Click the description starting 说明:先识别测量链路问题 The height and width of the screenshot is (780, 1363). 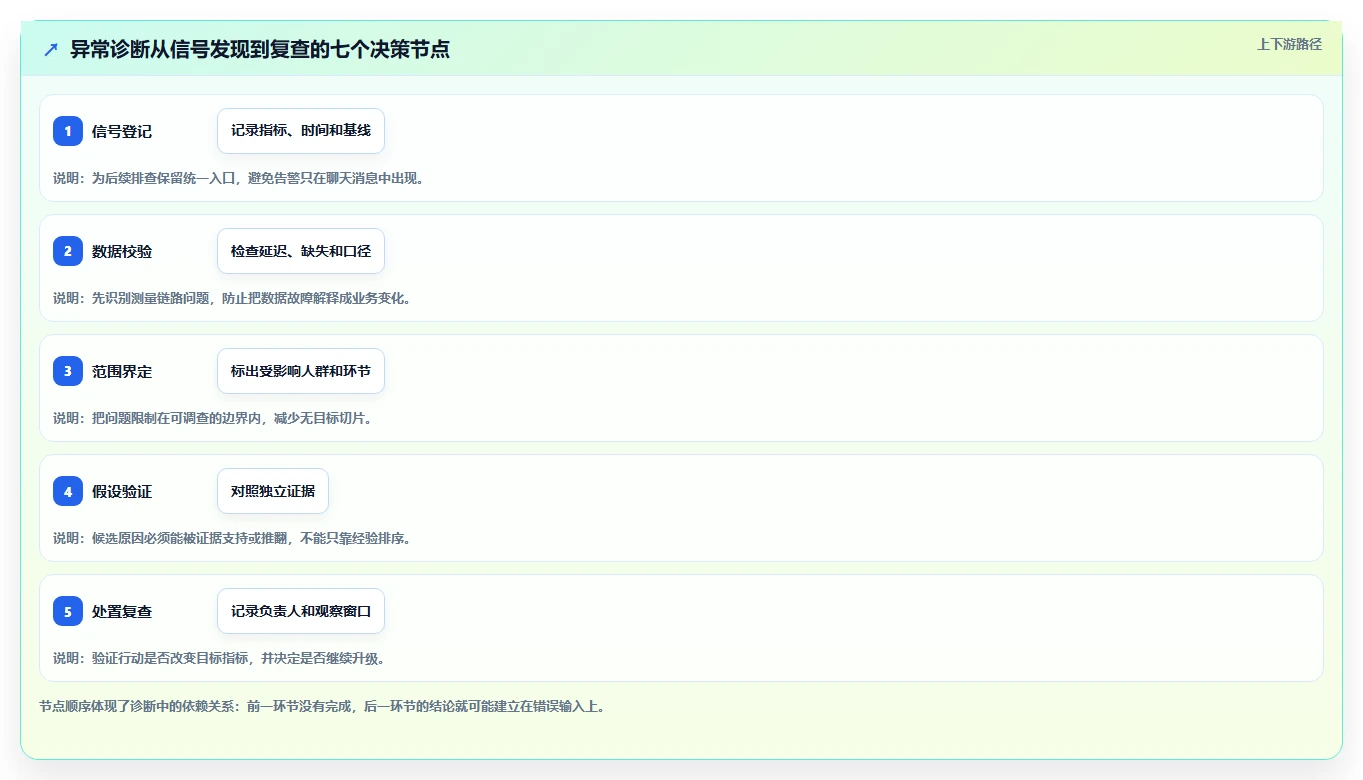click(232, 298)
